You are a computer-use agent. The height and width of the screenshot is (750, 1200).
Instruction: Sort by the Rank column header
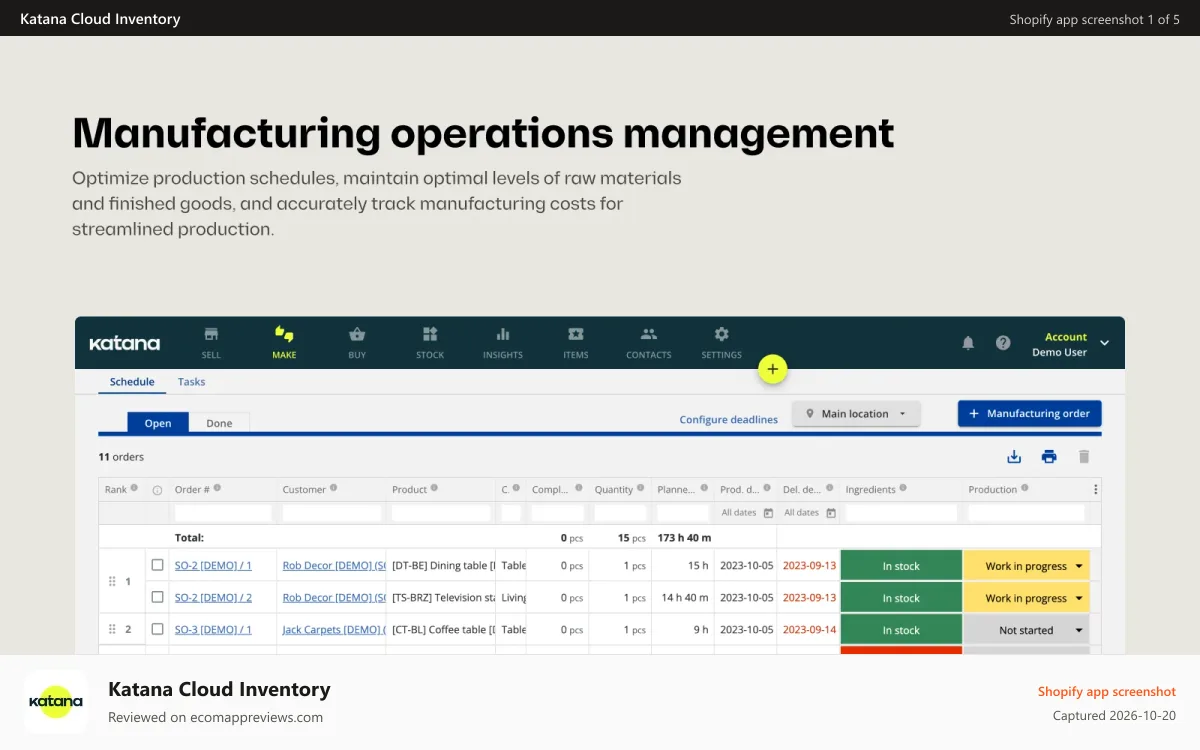116,490
